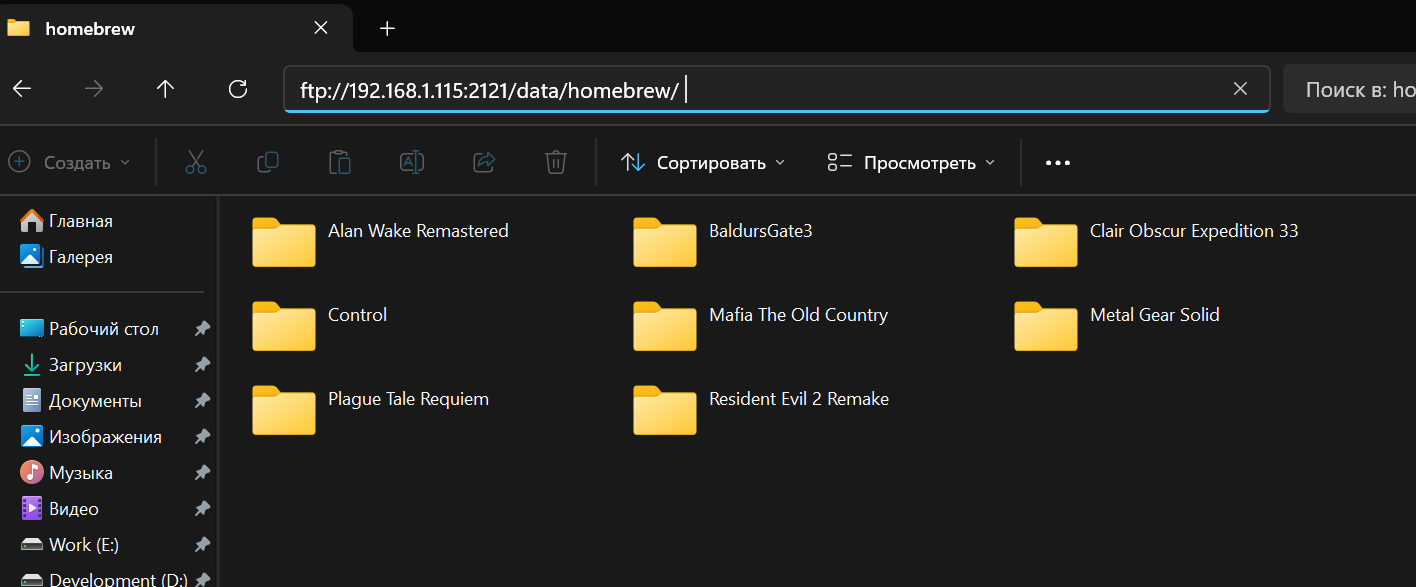The image size is (1416, 587).
Task: Click the Copy icon in toolbar
Action: click(268, 162)
